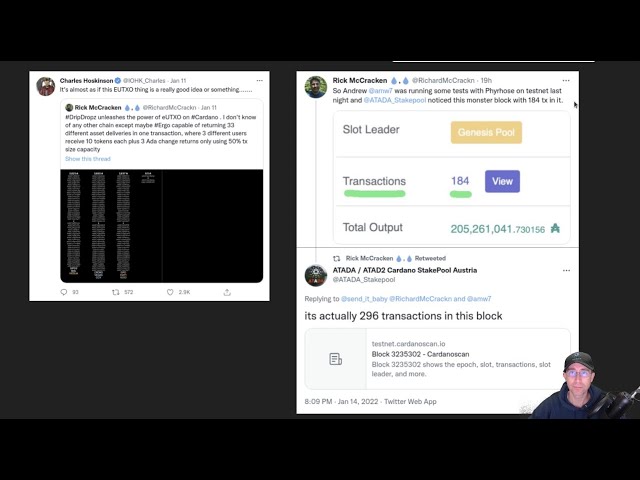The width and height of the screenshot is (640, 480).
Task: Click the 'Transactions' row label
Action: [374, 181]
